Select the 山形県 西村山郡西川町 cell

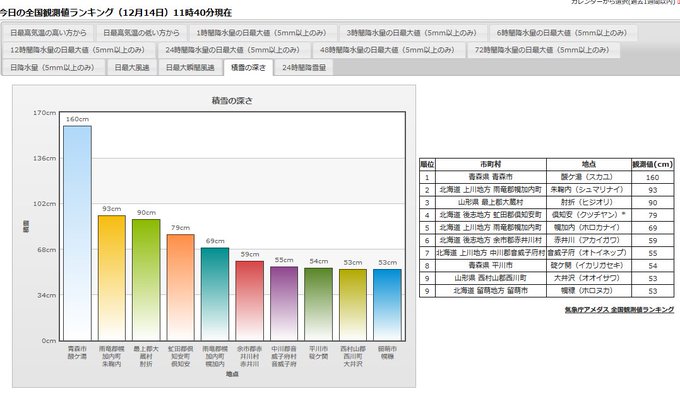[x=490, y=278]
